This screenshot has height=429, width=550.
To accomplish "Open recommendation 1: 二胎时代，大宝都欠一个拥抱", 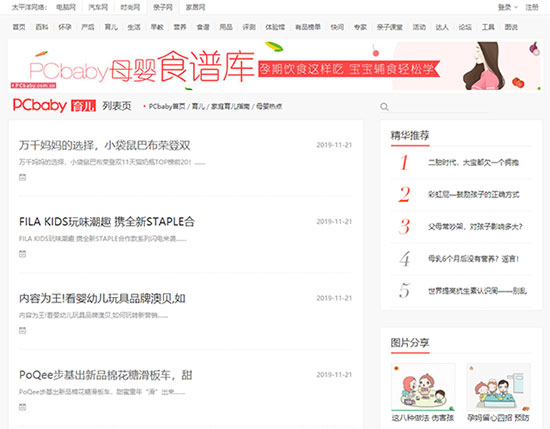I will [473, 162].
